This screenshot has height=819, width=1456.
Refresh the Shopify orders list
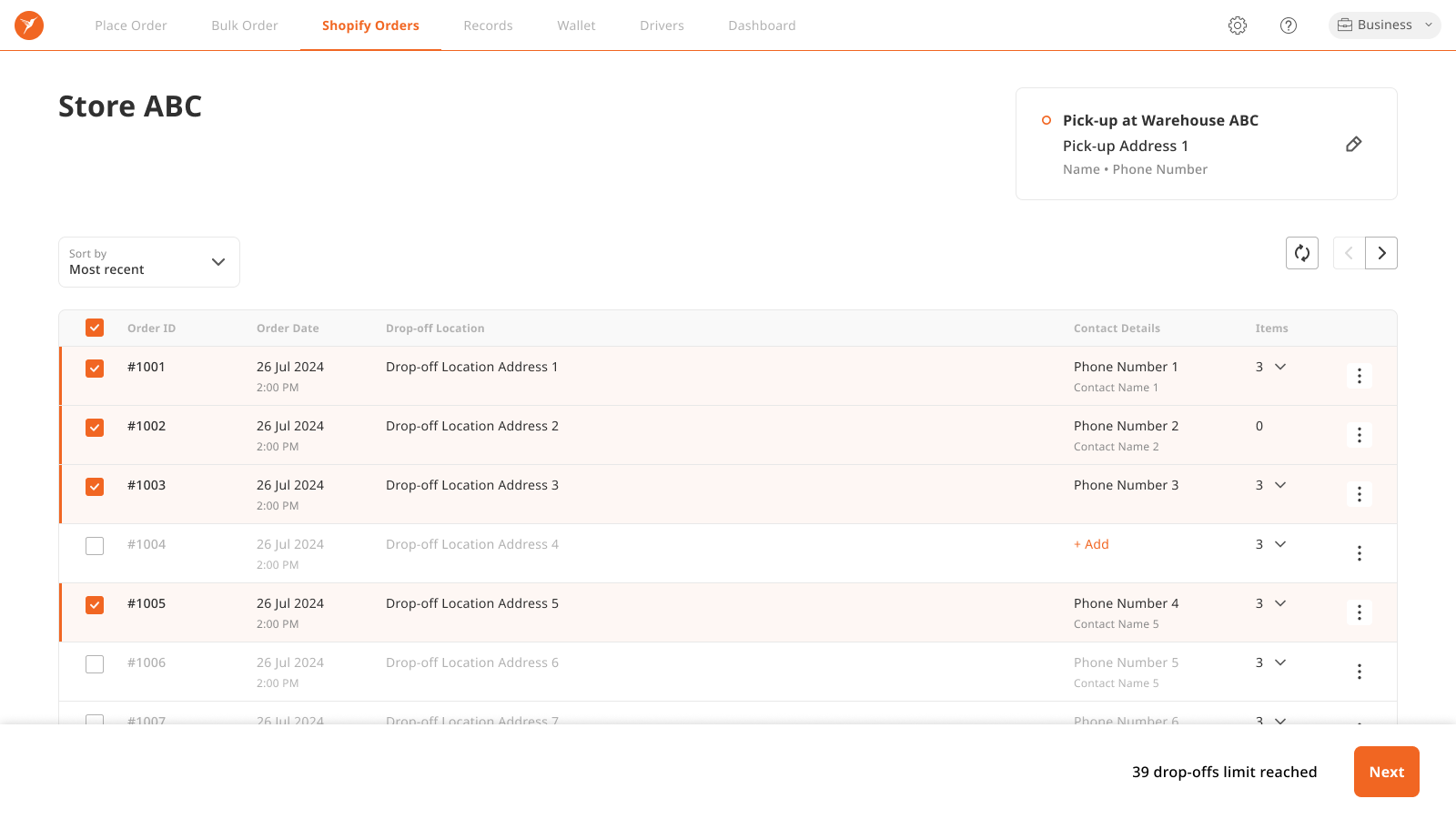coord(1301,253)
